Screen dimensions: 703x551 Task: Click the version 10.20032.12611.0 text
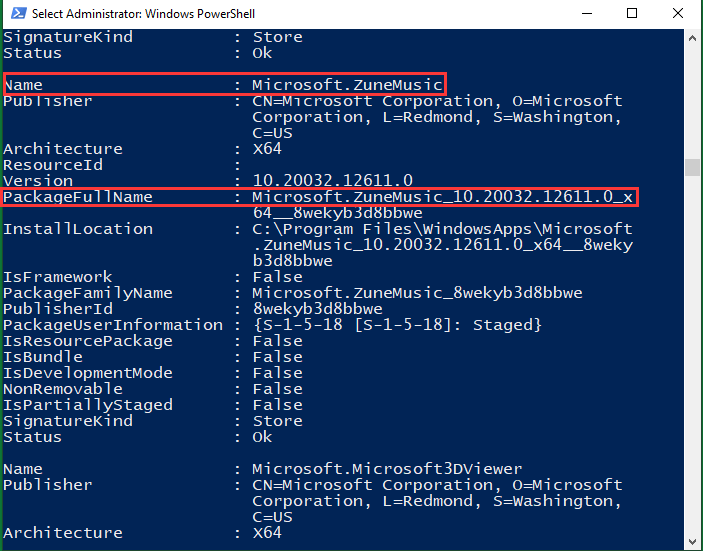332,181
